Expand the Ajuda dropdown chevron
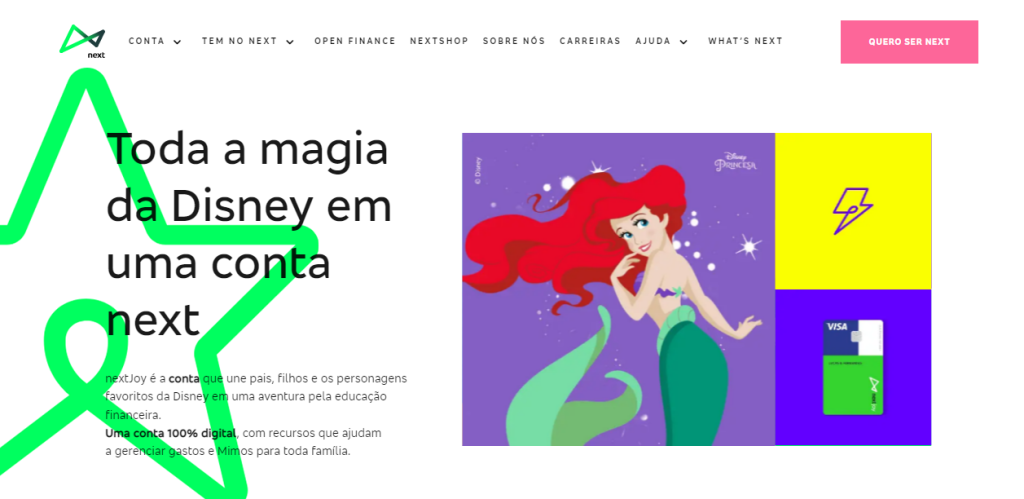This screenshot has width=1024, height=499. [684, 42]
